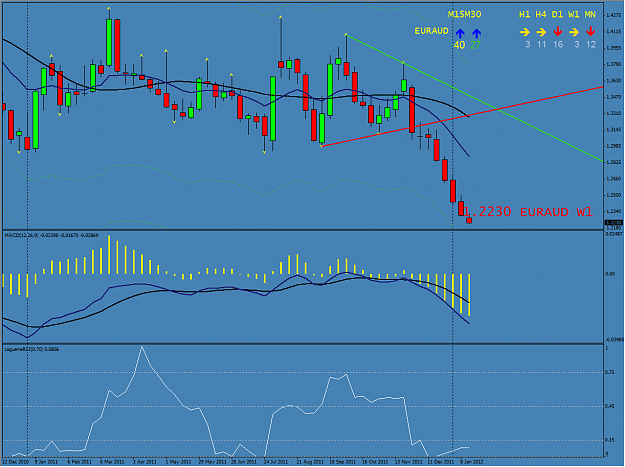Click the '21 Aug 2011' date label
Image resolution: width=625 pixels, height=467 pixels.
(311, 462)
